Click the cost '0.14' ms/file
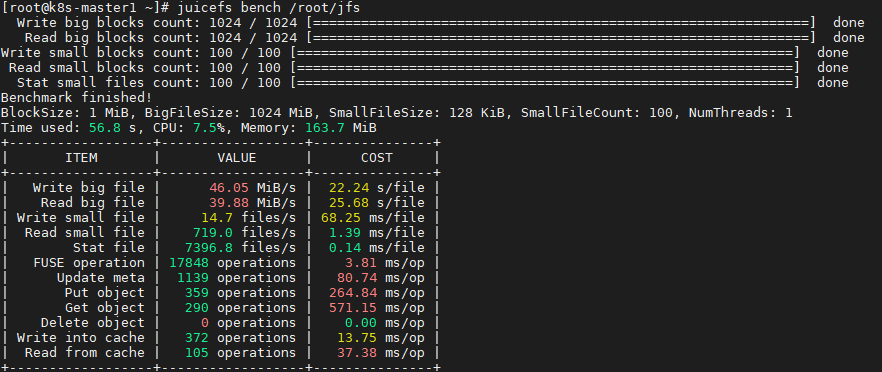 (x=345, y=248)
